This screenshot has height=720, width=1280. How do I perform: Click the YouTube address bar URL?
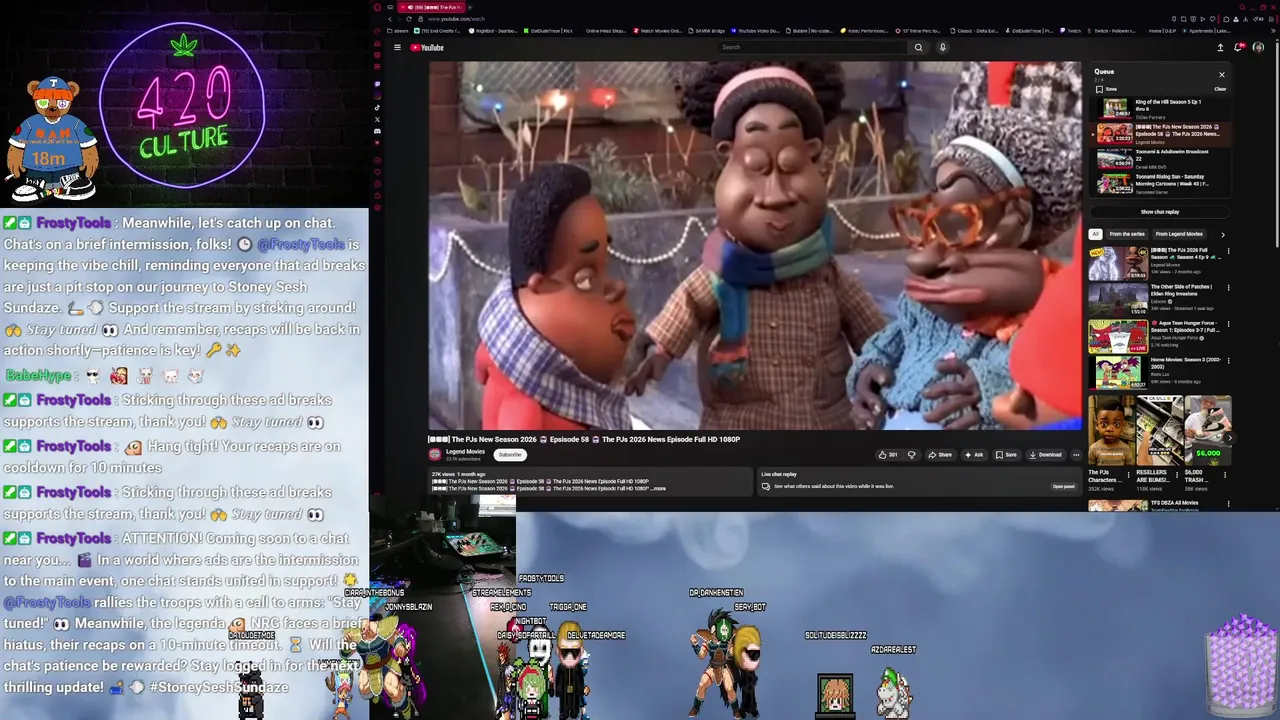click(x=457, y=19)
